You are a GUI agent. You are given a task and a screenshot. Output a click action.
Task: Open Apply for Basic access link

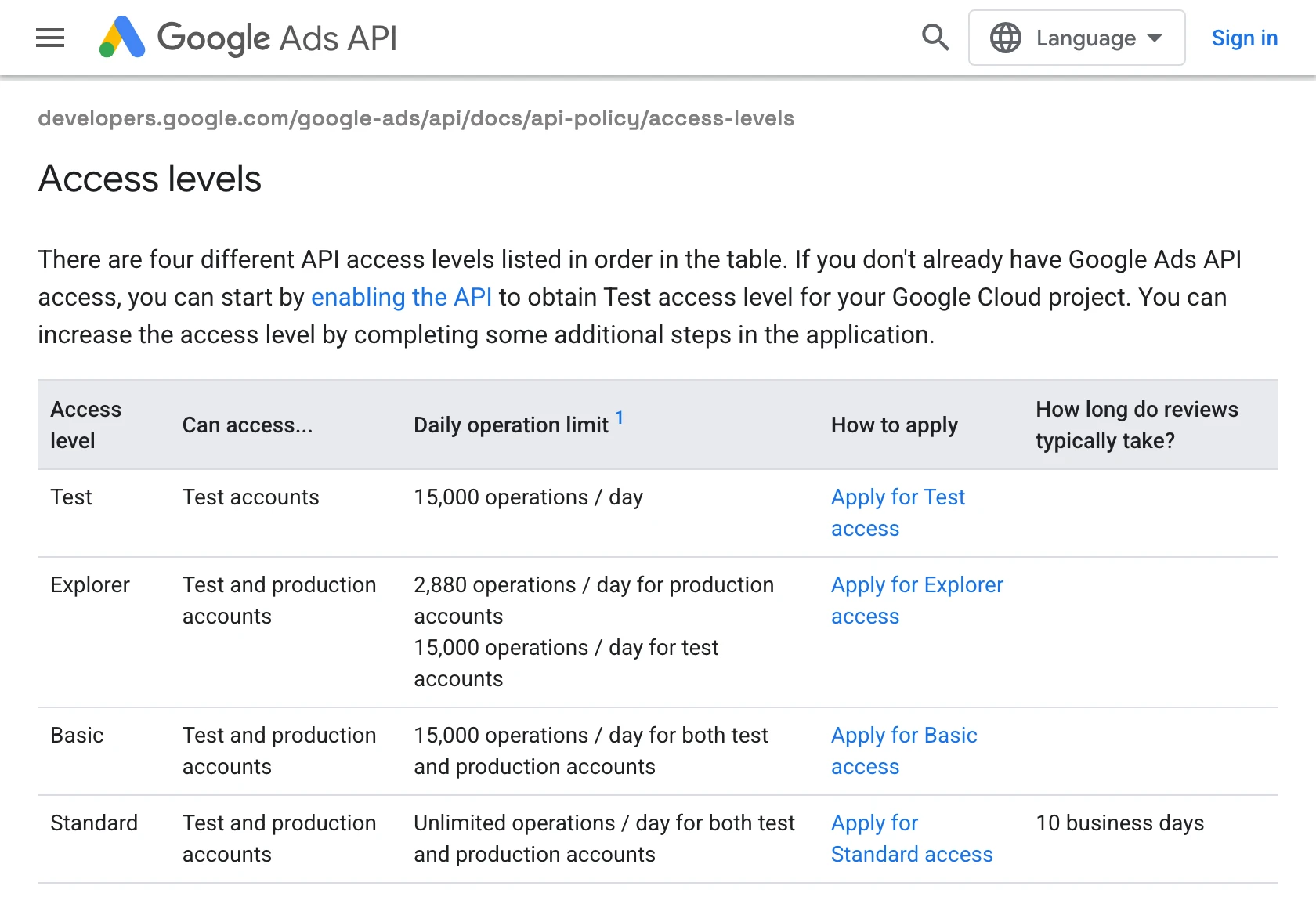(904, 750)
